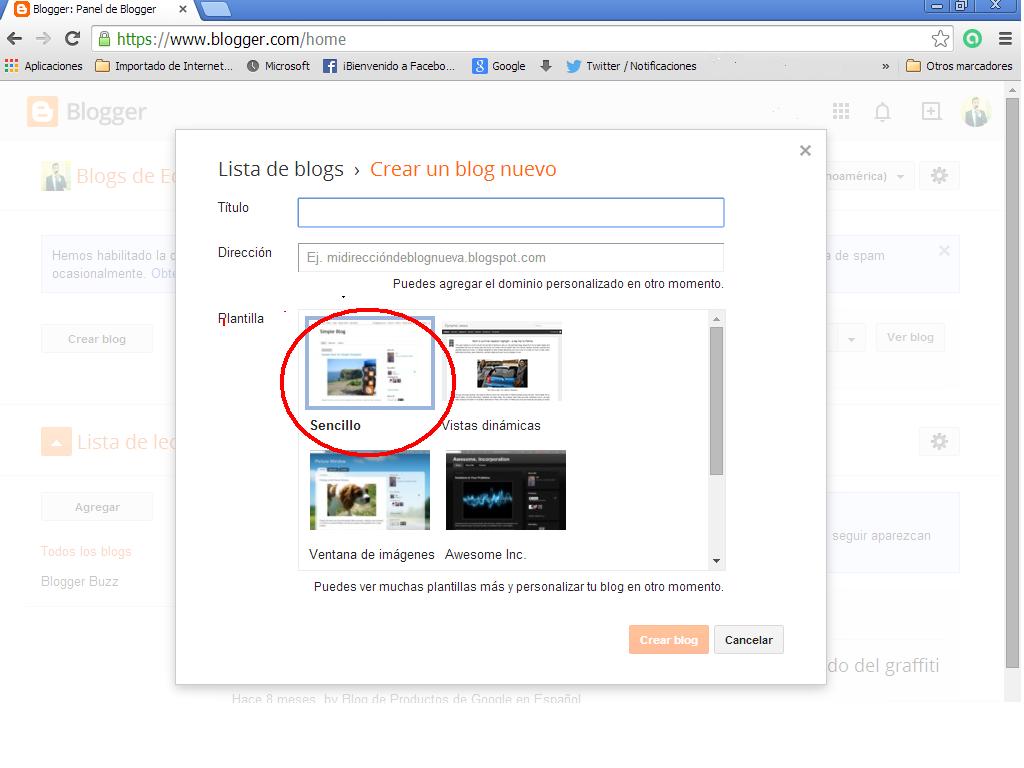Focus the Dirección input field
The image size is (1024, 768).
click(511, 257)
